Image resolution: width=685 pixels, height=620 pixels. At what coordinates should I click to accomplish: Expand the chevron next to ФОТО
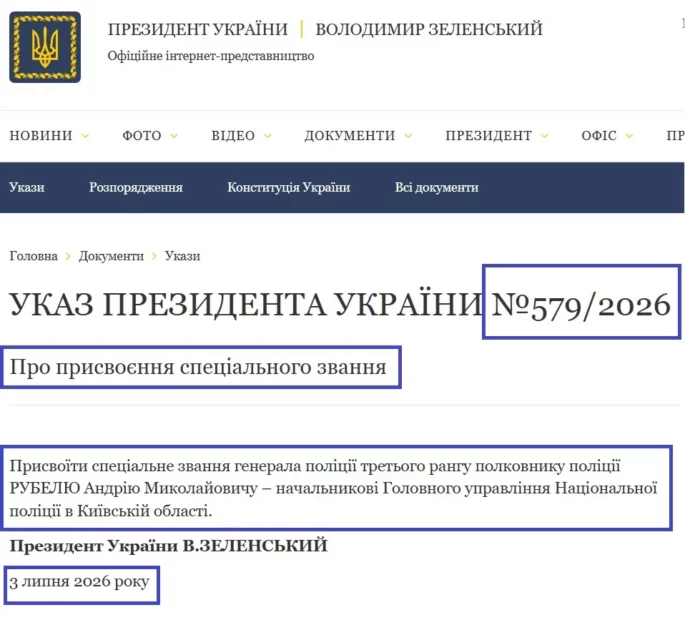174,136
